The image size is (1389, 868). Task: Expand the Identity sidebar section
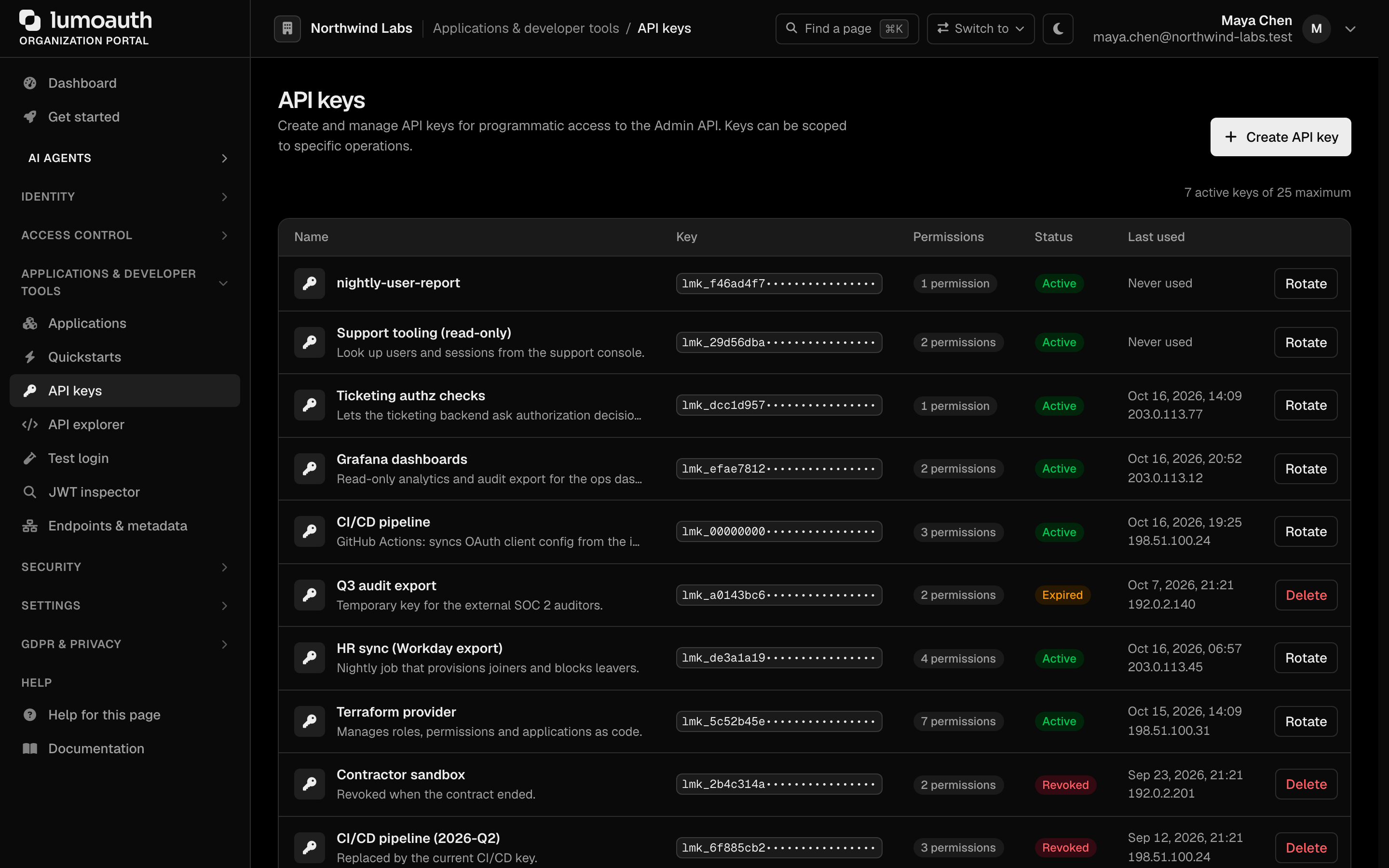point(125,196)
